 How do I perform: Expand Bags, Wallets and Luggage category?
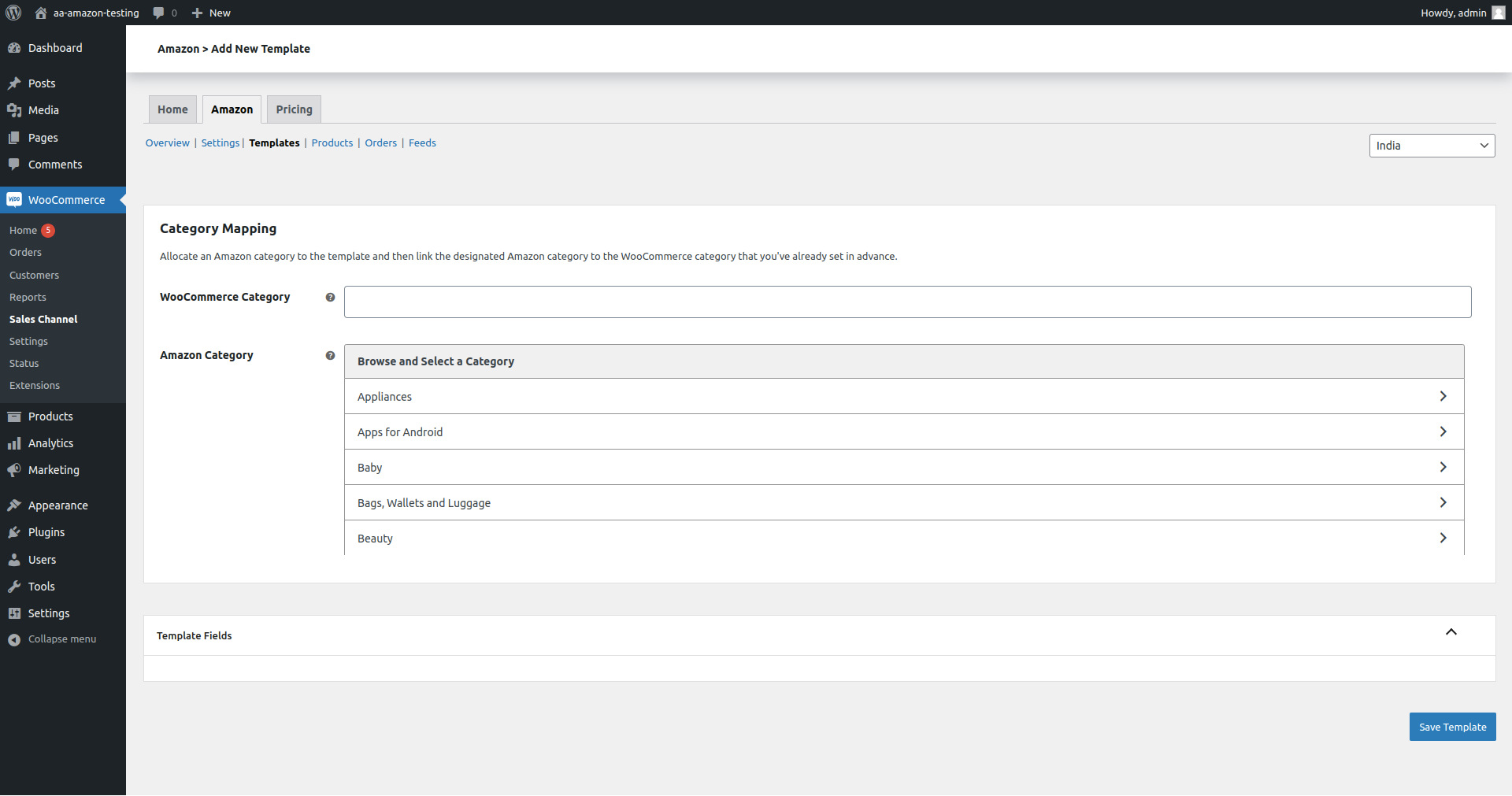pyautogui.click(x=1443, y=502)
